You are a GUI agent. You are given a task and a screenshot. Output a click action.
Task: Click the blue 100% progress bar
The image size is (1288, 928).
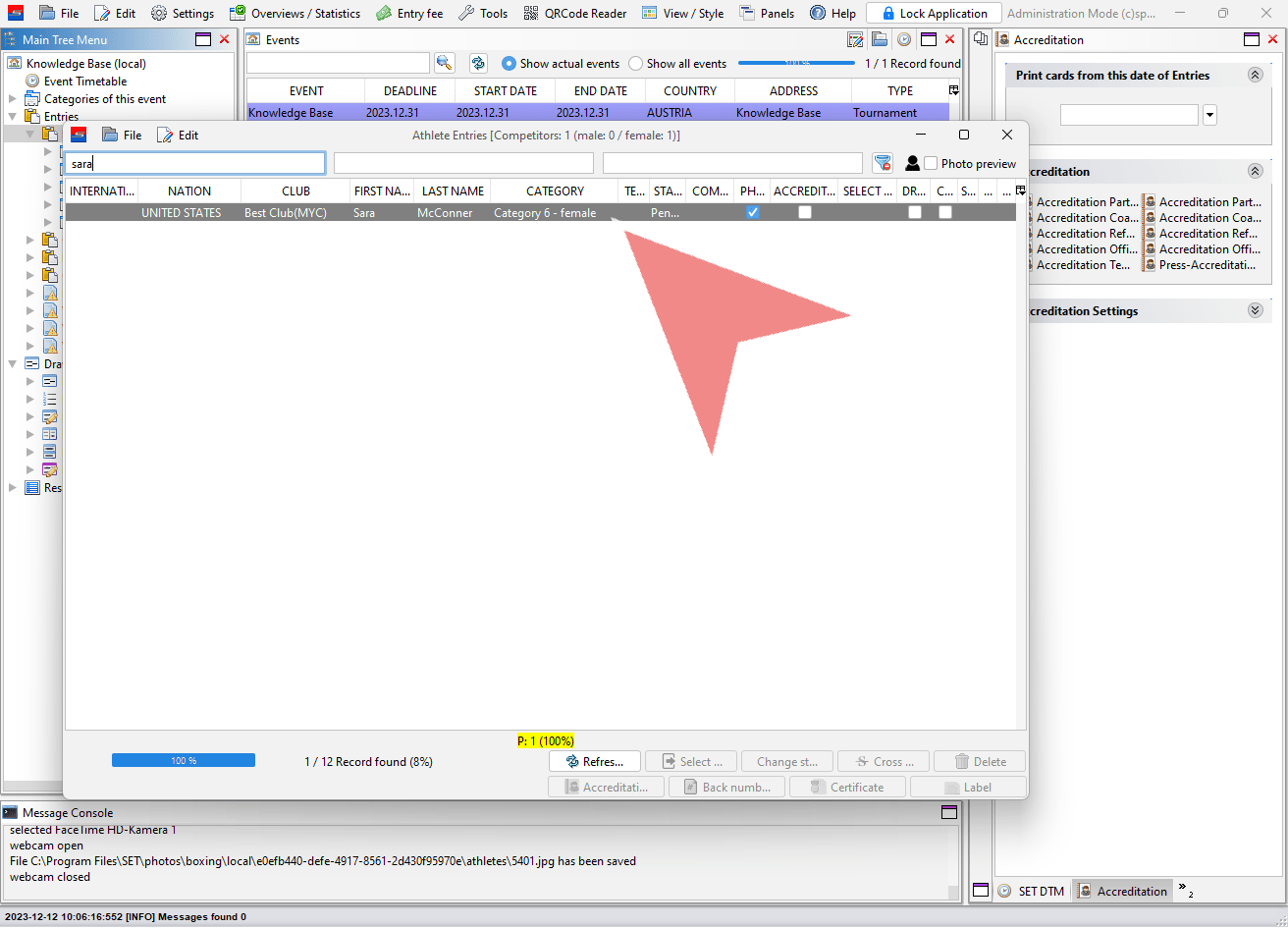point(184,760)
